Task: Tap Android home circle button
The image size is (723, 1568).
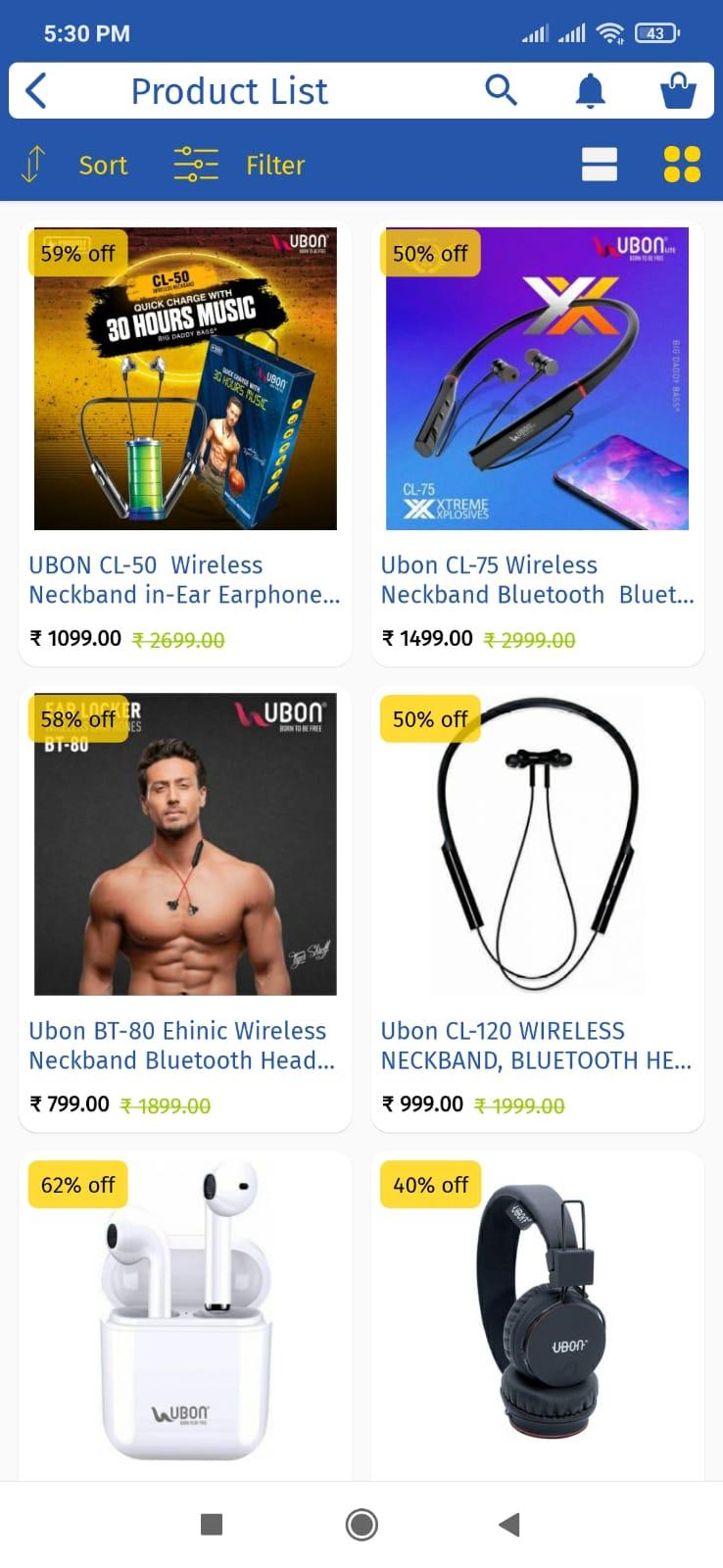Action: click(x=361, y=1525)
